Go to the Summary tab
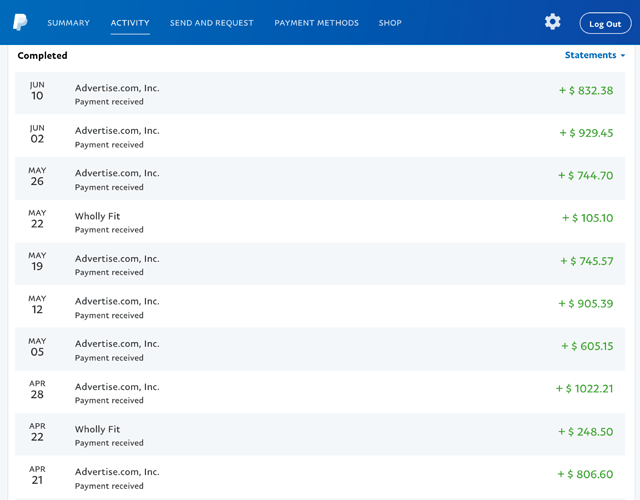The width and height of the screenshot is (640, 500). click(69, 23)
